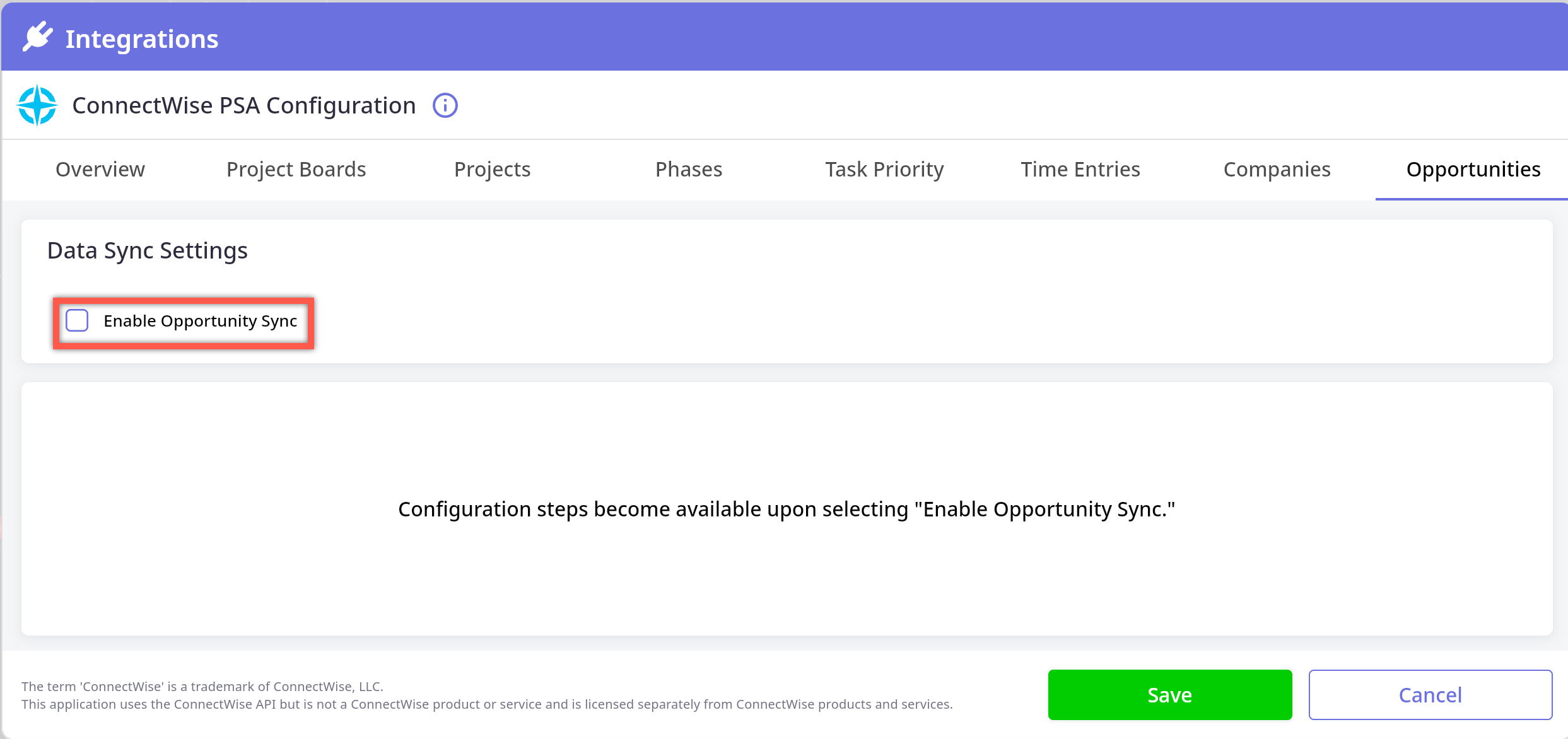This screenshot has height=739, width=1568.
Task: Open the Time Entries tab
Action: (x=1080, y=170)
